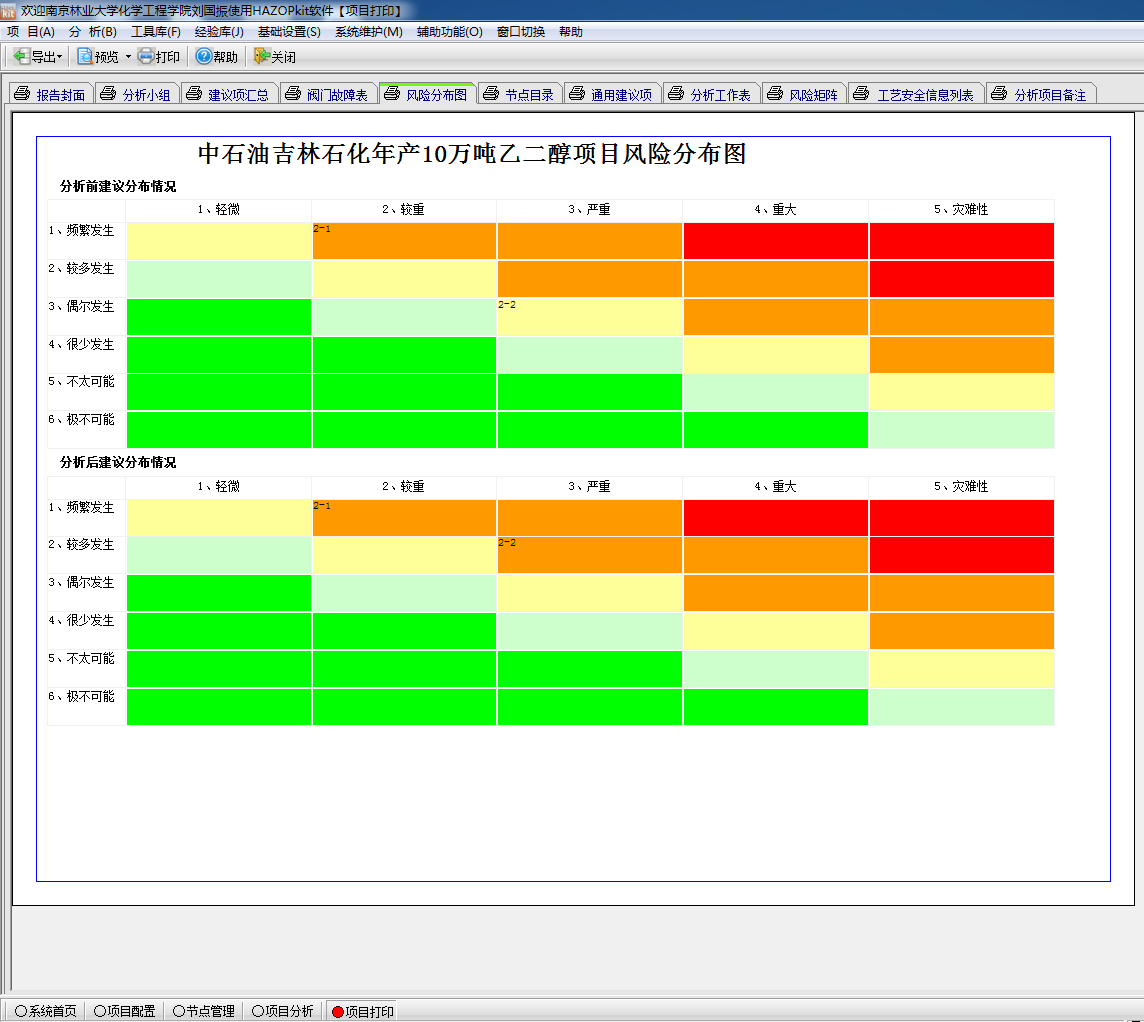Image resolution: width=1144 pixels, height=1022 pixels.
Task: Switch to the 分析小组 tab
Action: coord(137,94)
